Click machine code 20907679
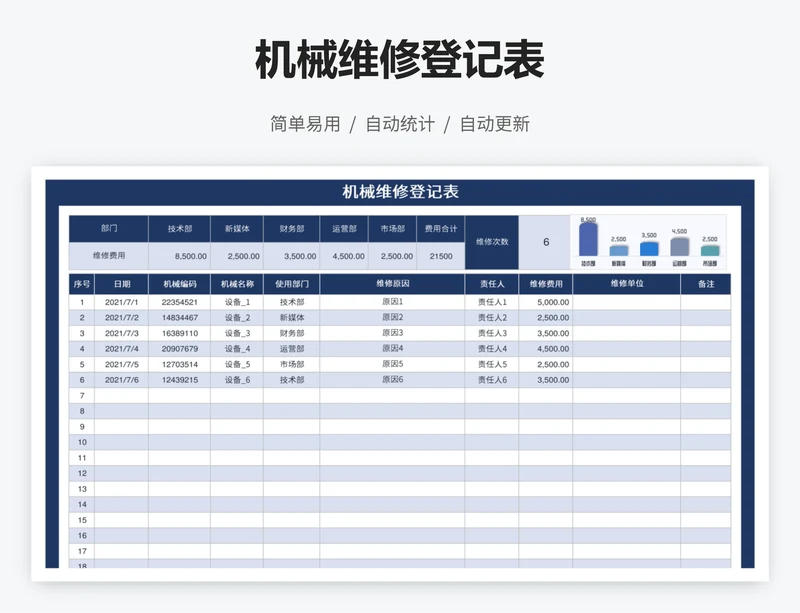 pyautogui.click(x=180, y=349)
